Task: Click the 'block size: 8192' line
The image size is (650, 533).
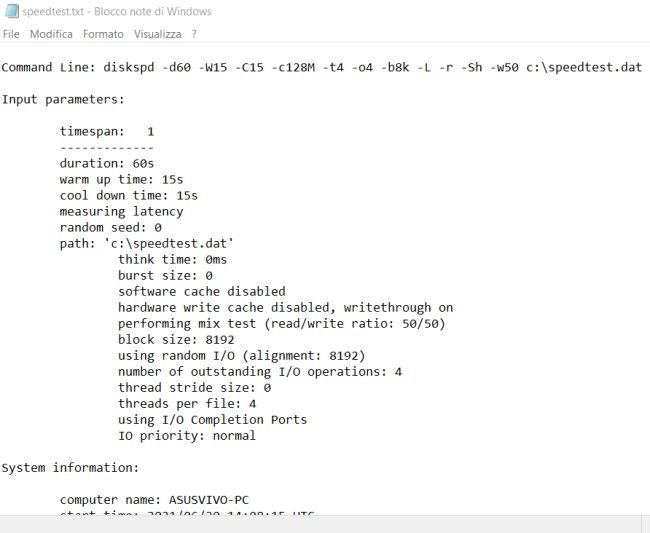Action: [176, 339]
